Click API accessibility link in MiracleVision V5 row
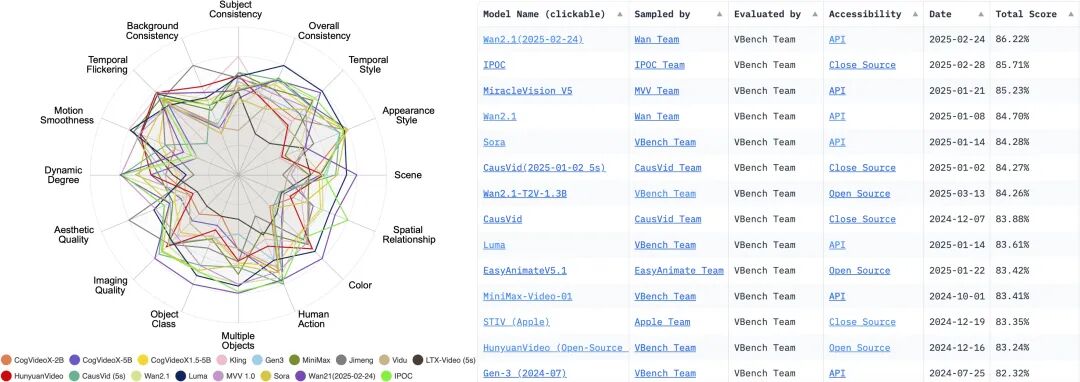This screenshot has height=382, width=1080. pyautogui.click(x=837, y=90)
